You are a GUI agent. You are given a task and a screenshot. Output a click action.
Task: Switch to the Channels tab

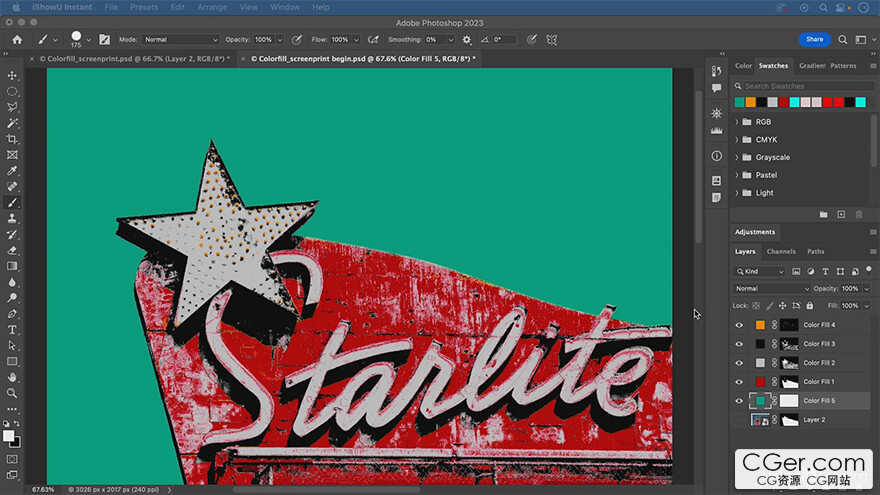click(x=781, y=252)
